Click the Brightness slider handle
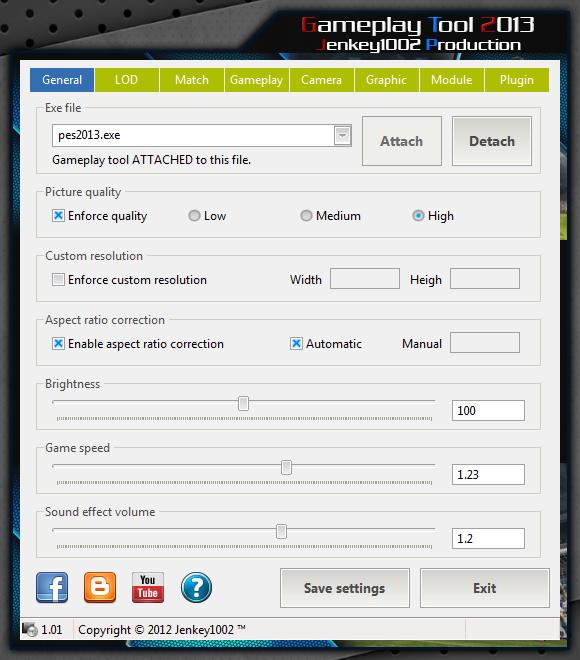The height and width of the screenshot is (660, 580). coord(243,403)
